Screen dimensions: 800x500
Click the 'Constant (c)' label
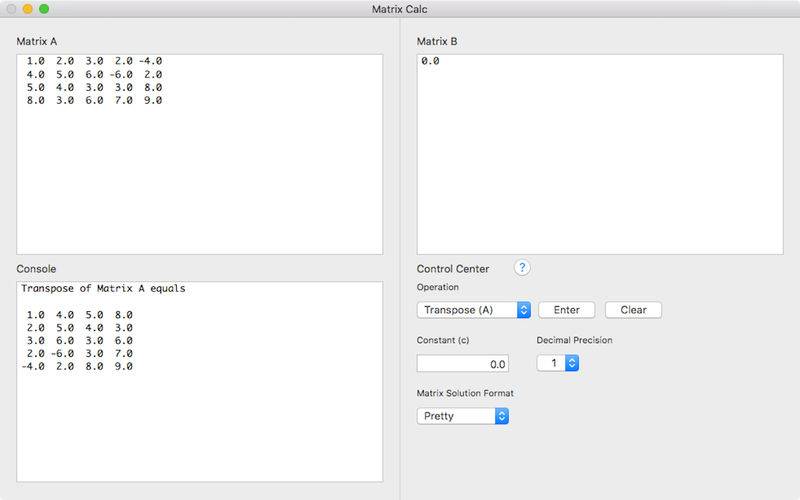443,340
